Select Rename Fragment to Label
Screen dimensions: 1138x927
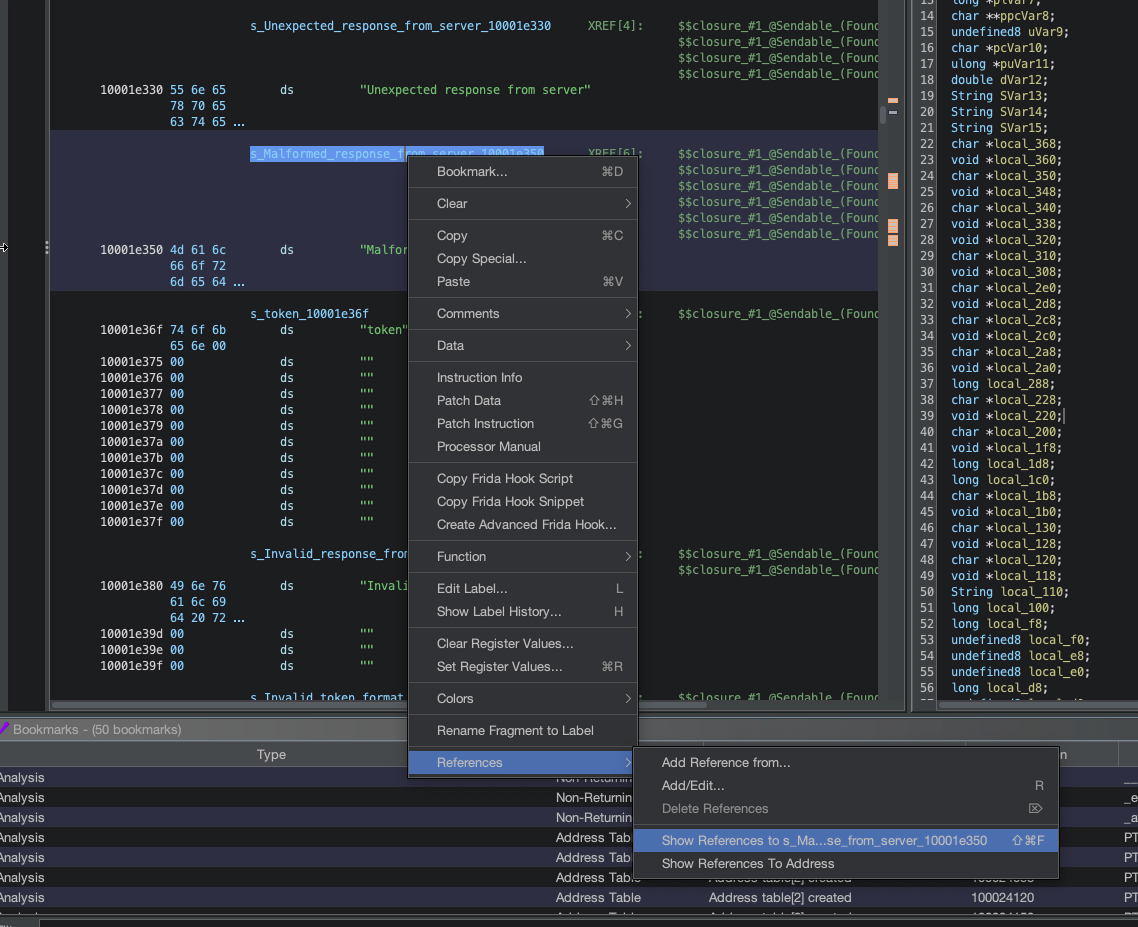click(515, 730)
